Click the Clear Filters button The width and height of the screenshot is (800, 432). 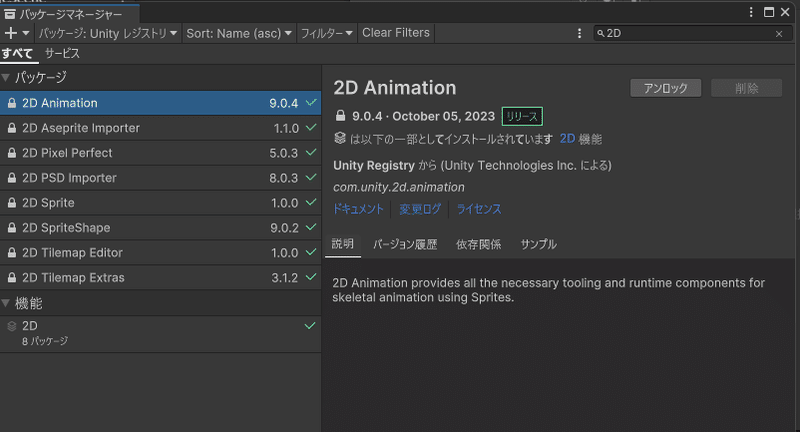[396, 33]
